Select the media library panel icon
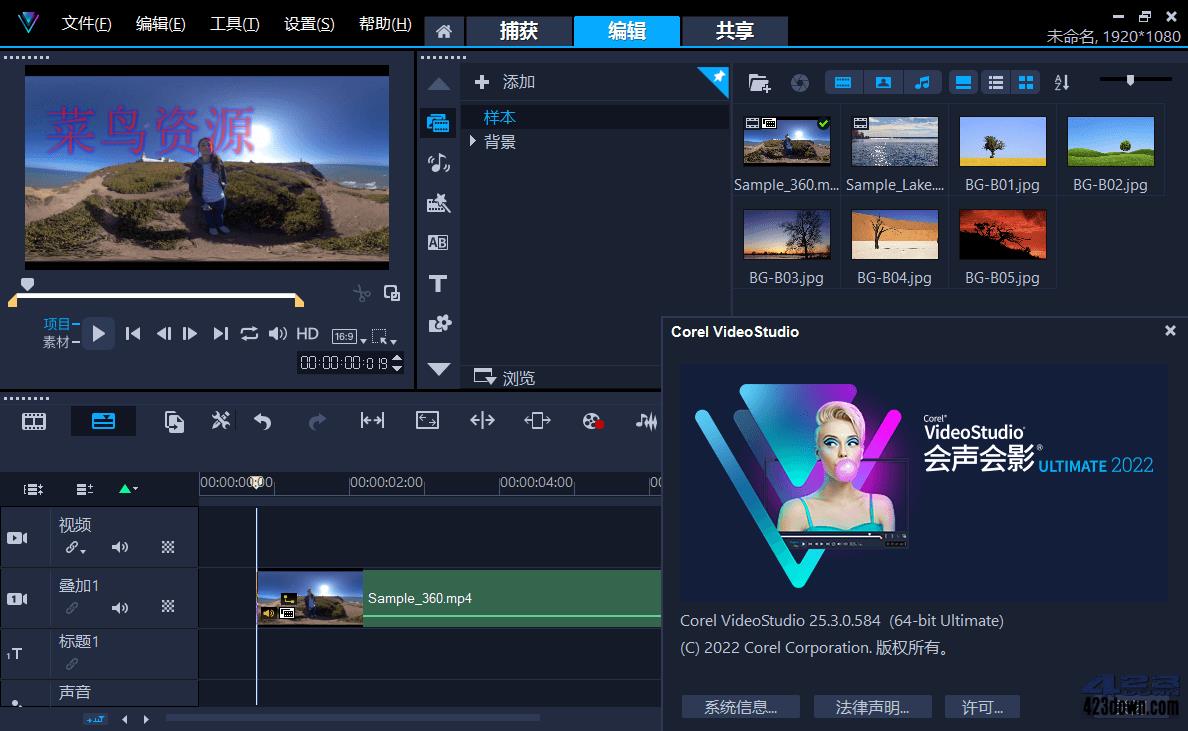Screen dimensions: 1188x731 coord(438,122)
